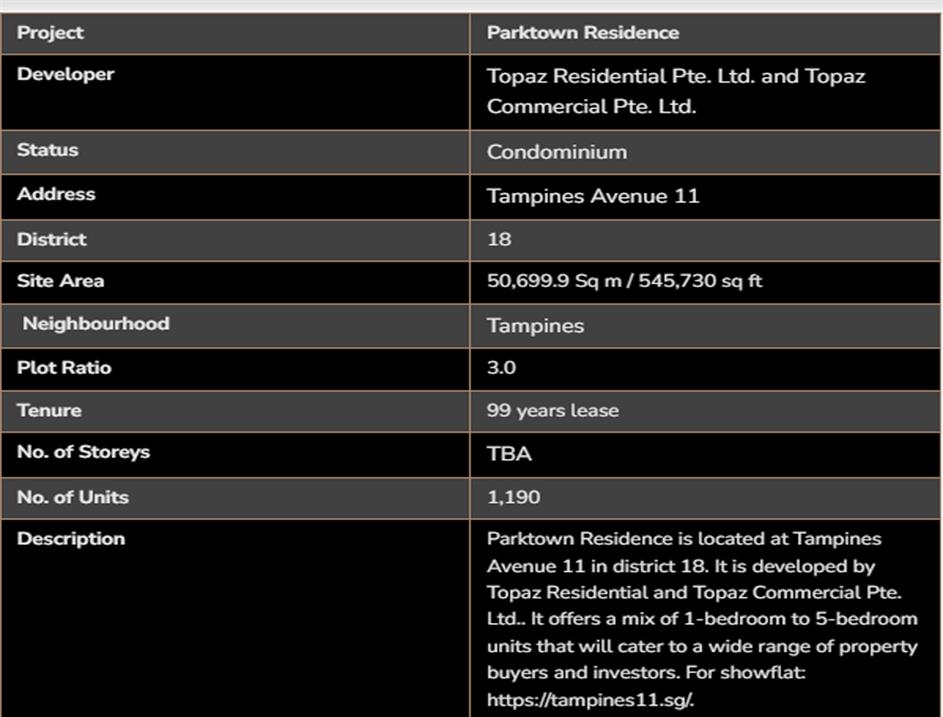Click the Description row label

(x=71, y=539)
